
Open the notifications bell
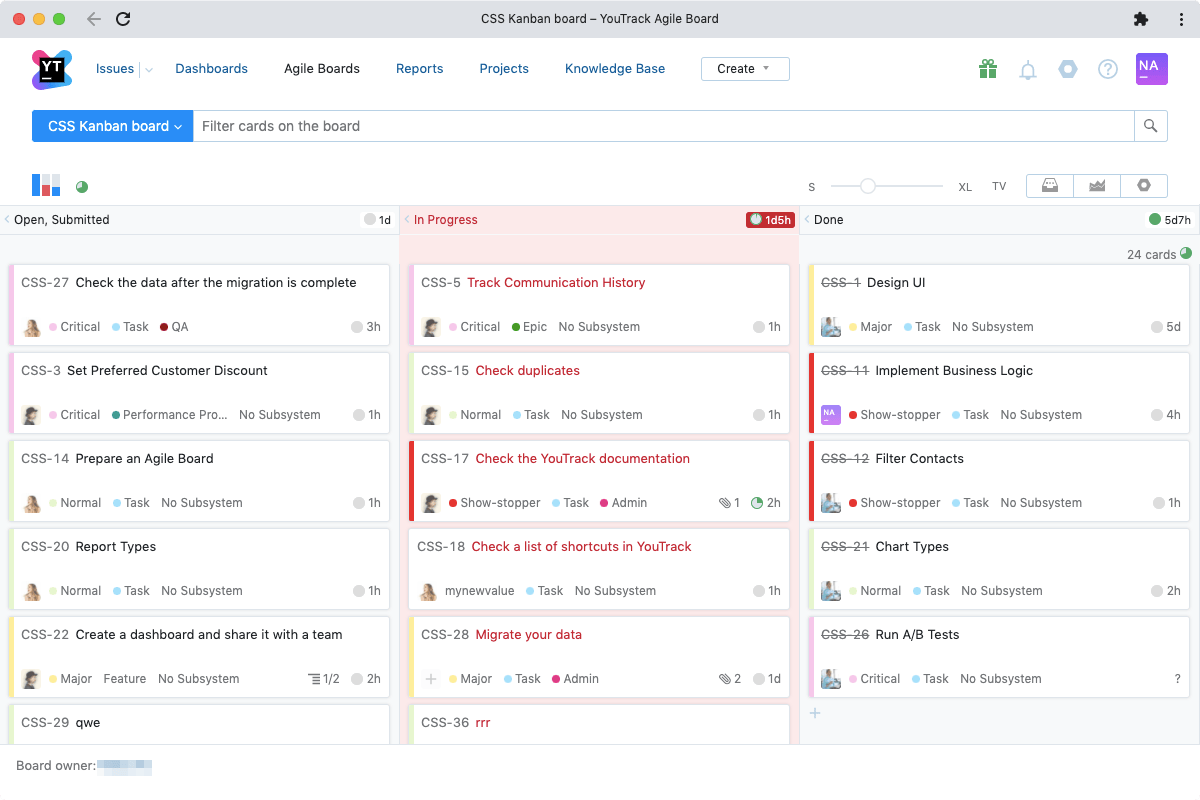click(x=1028, y=70)
